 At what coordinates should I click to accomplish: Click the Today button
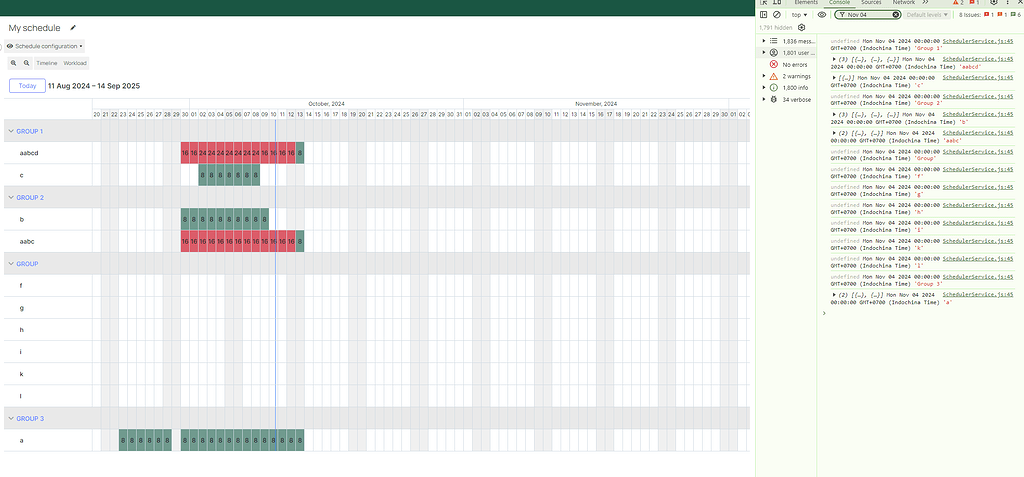coord(27,86)
